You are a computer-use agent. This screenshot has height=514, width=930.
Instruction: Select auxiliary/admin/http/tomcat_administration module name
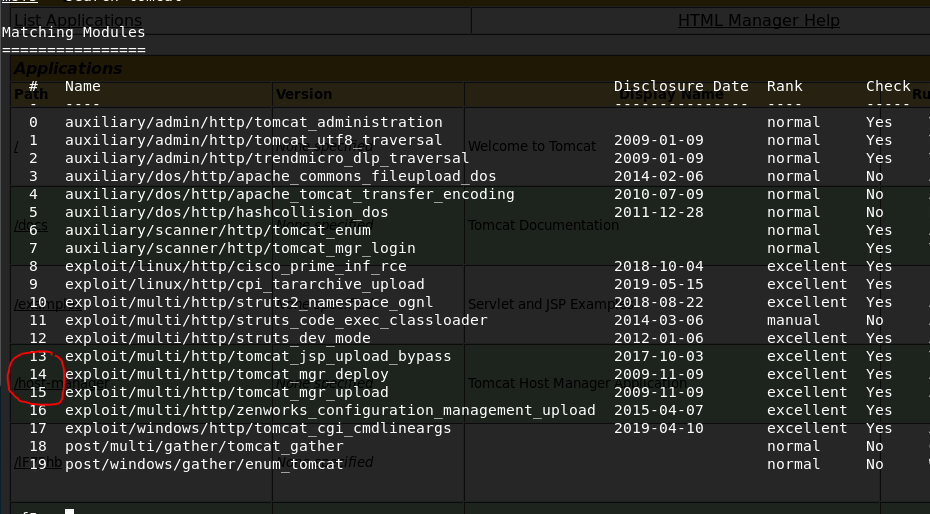tap(253, 122)
